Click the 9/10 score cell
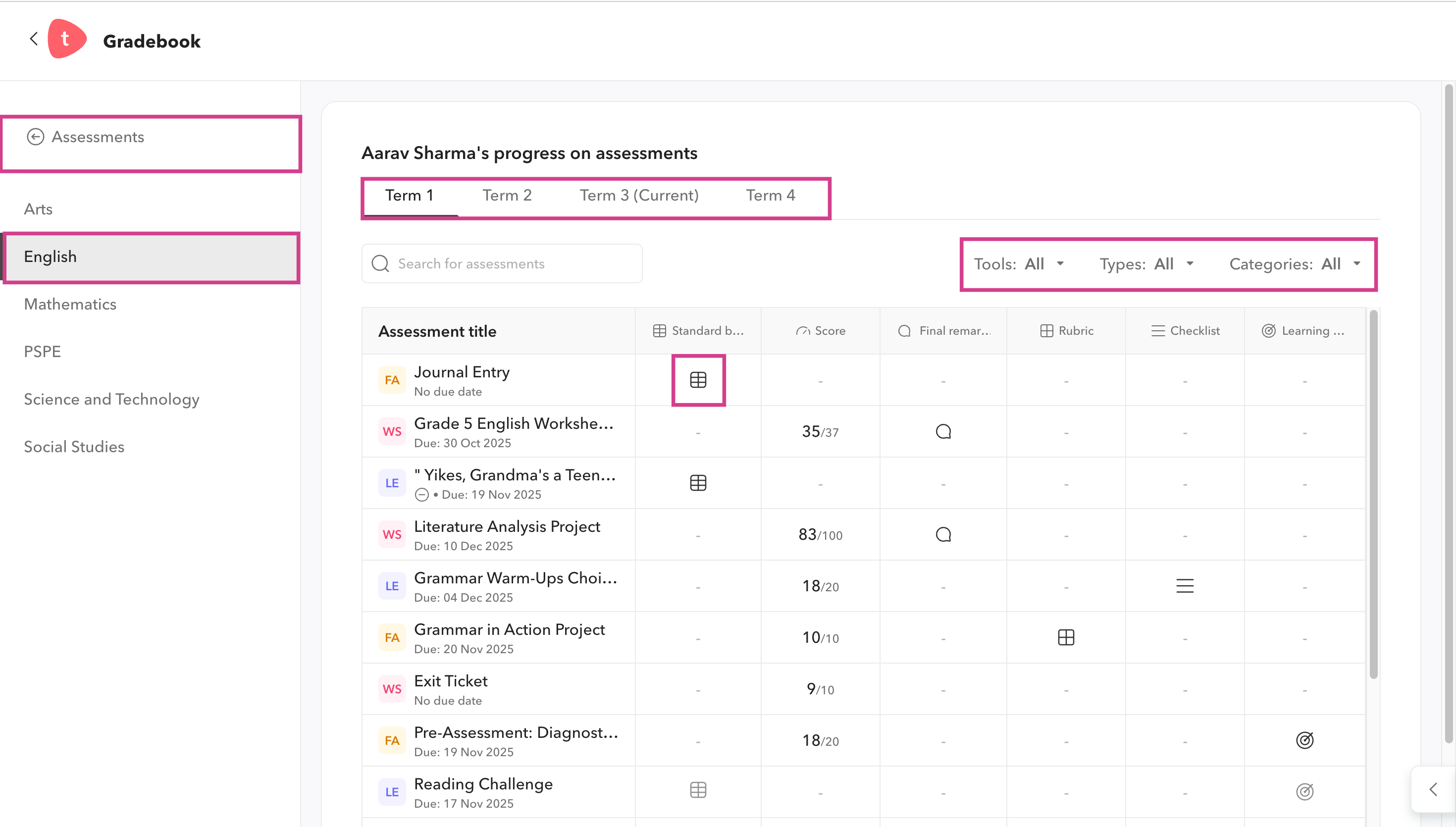Image resolution: width=1456 pixels, height=827 pixels. point(820,689)
